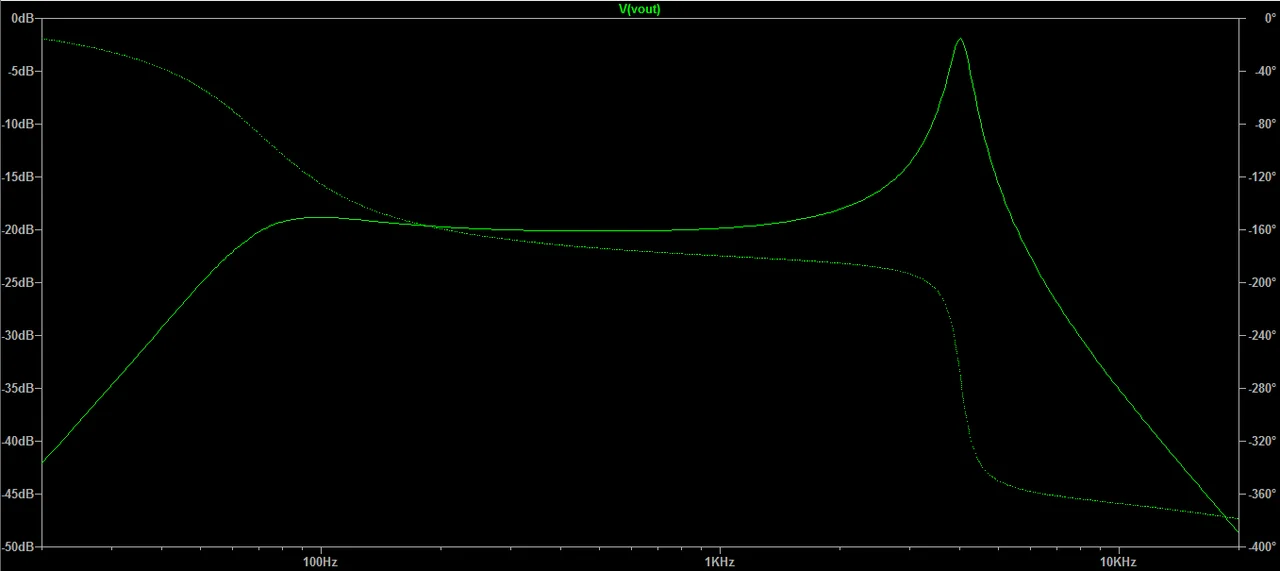Click the 0dB label on magnitude axis
Screen dimensions: 1280x571
[x=22, y=19]
